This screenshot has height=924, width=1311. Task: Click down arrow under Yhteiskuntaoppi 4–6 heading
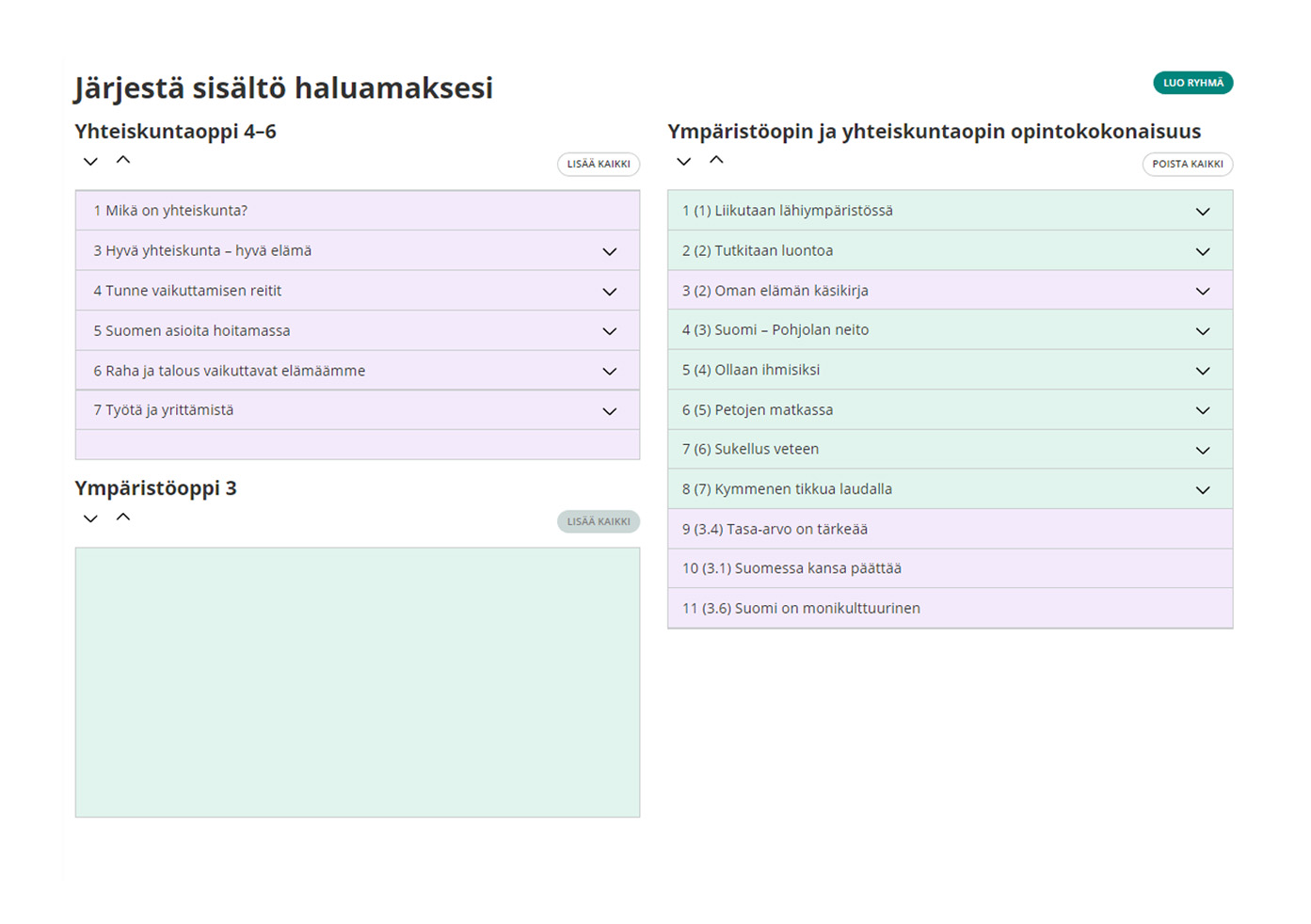(x=90, y=162)
